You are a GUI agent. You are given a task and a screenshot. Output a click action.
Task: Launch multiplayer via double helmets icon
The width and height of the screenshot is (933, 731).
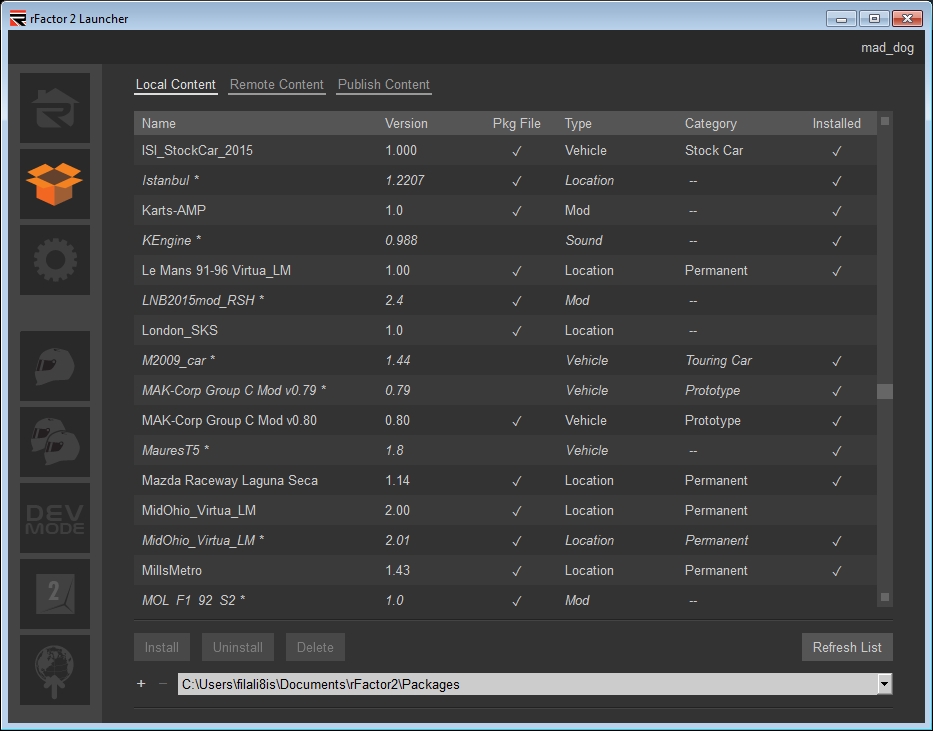[x=55, y=442]
